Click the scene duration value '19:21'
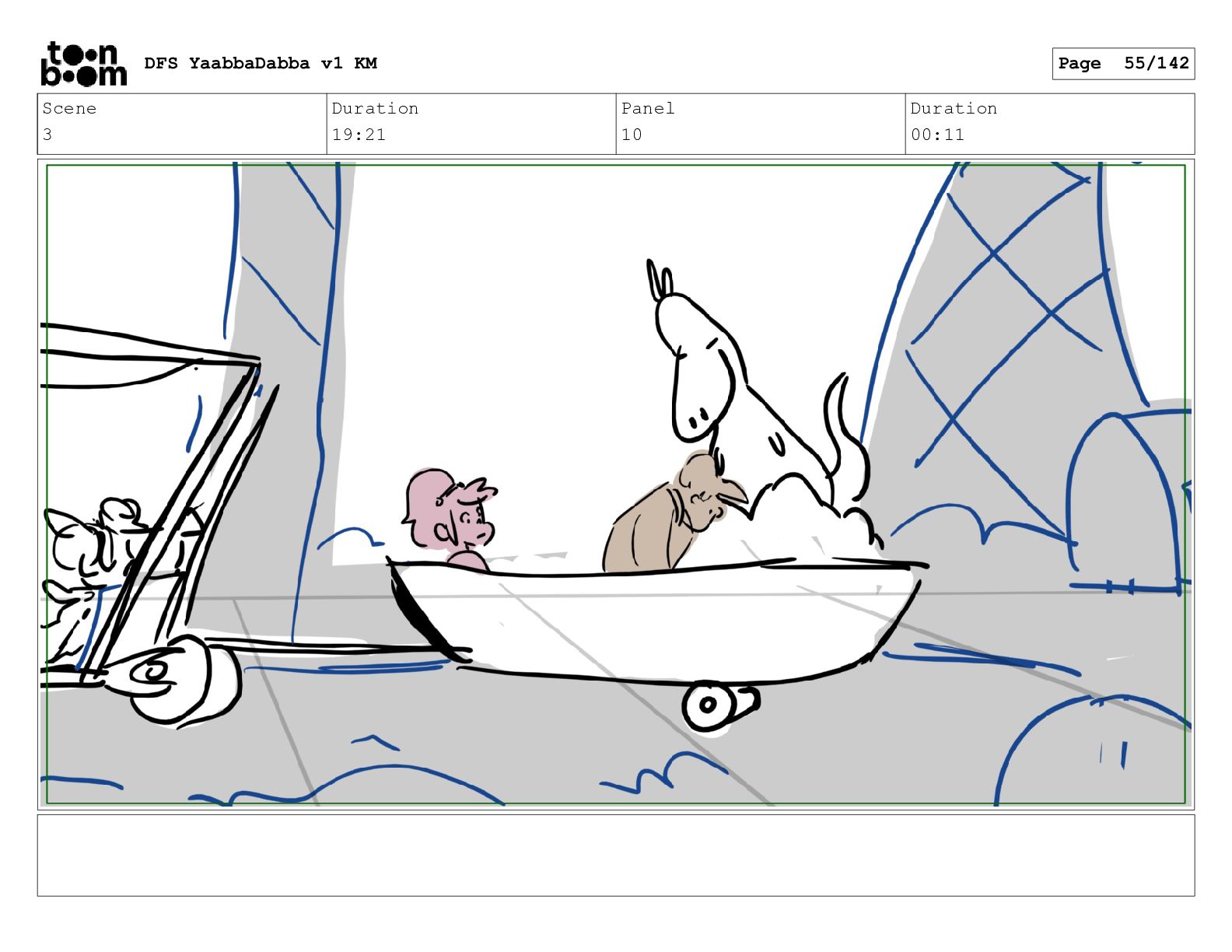The height and width of the screenshot is (952, 1232). (359, 135)
